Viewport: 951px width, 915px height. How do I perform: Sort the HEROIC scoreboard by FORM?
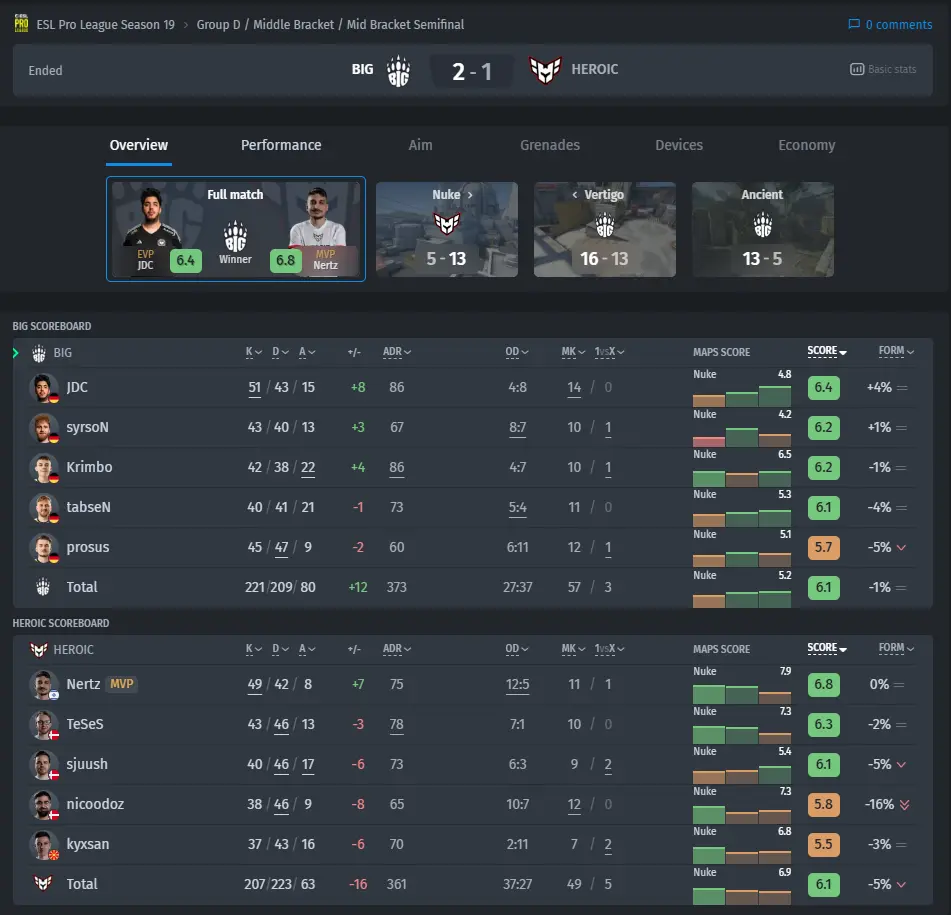tap(896, 648)
